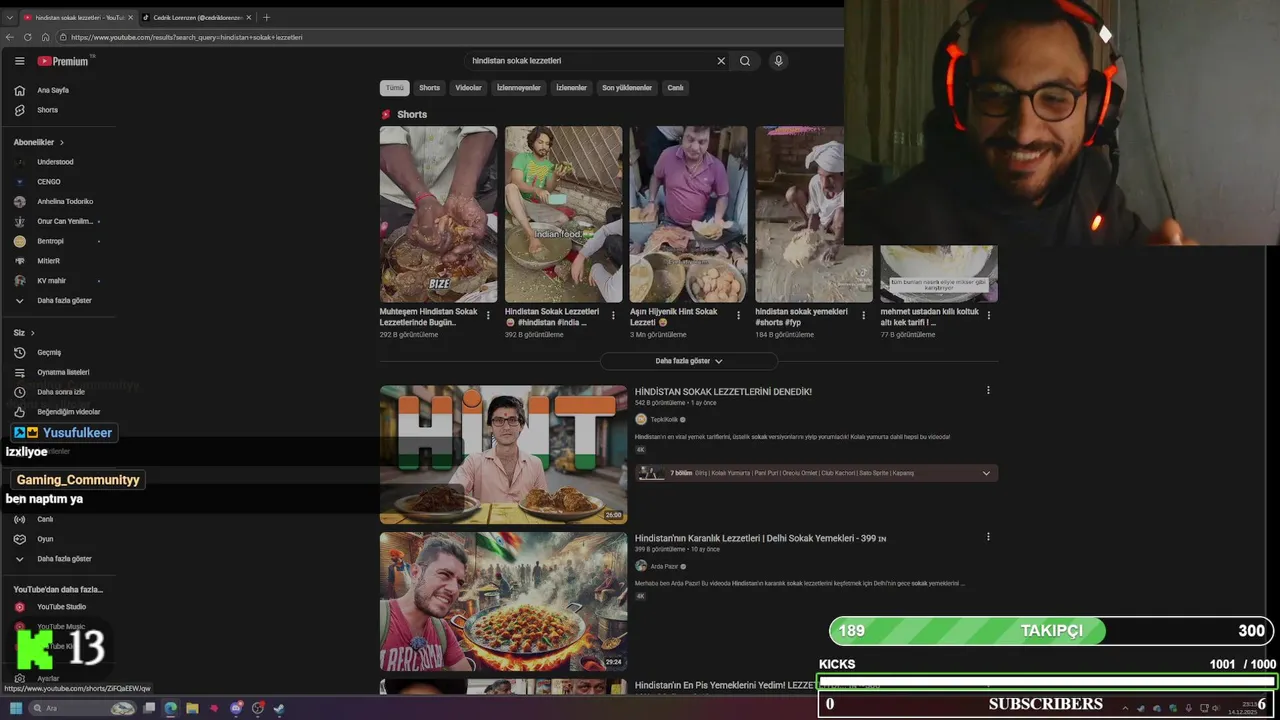
Task: Expand the Siz section header
Action: [24, 332]
